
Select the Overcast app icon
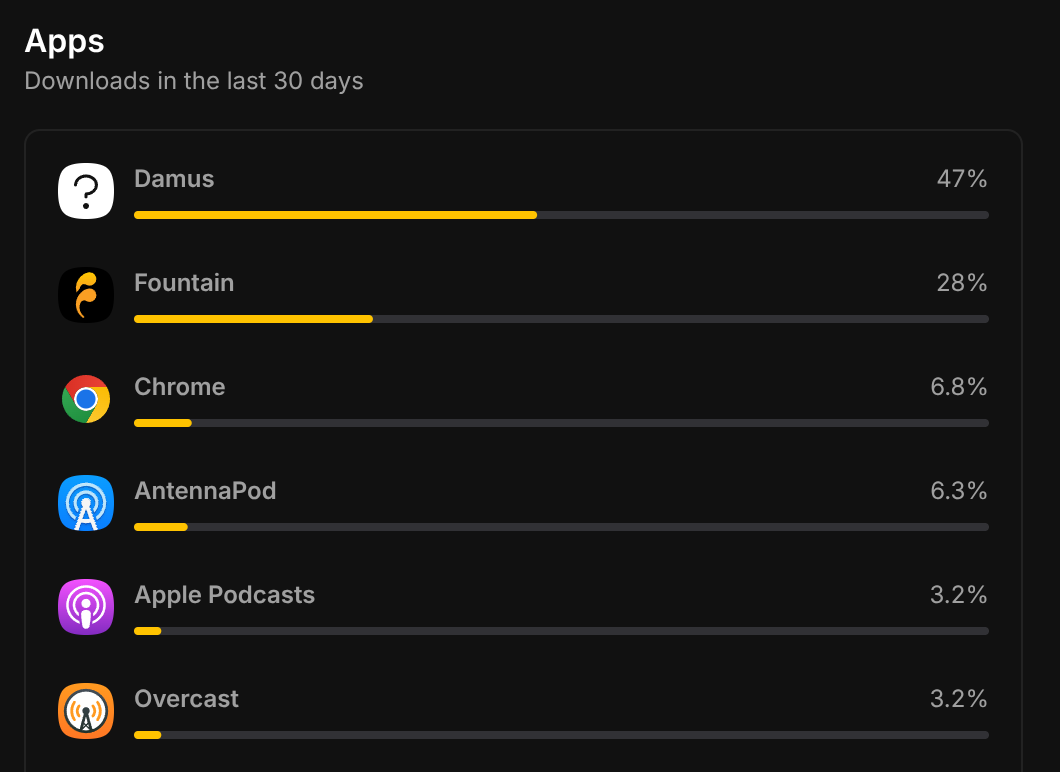(86, 711)
